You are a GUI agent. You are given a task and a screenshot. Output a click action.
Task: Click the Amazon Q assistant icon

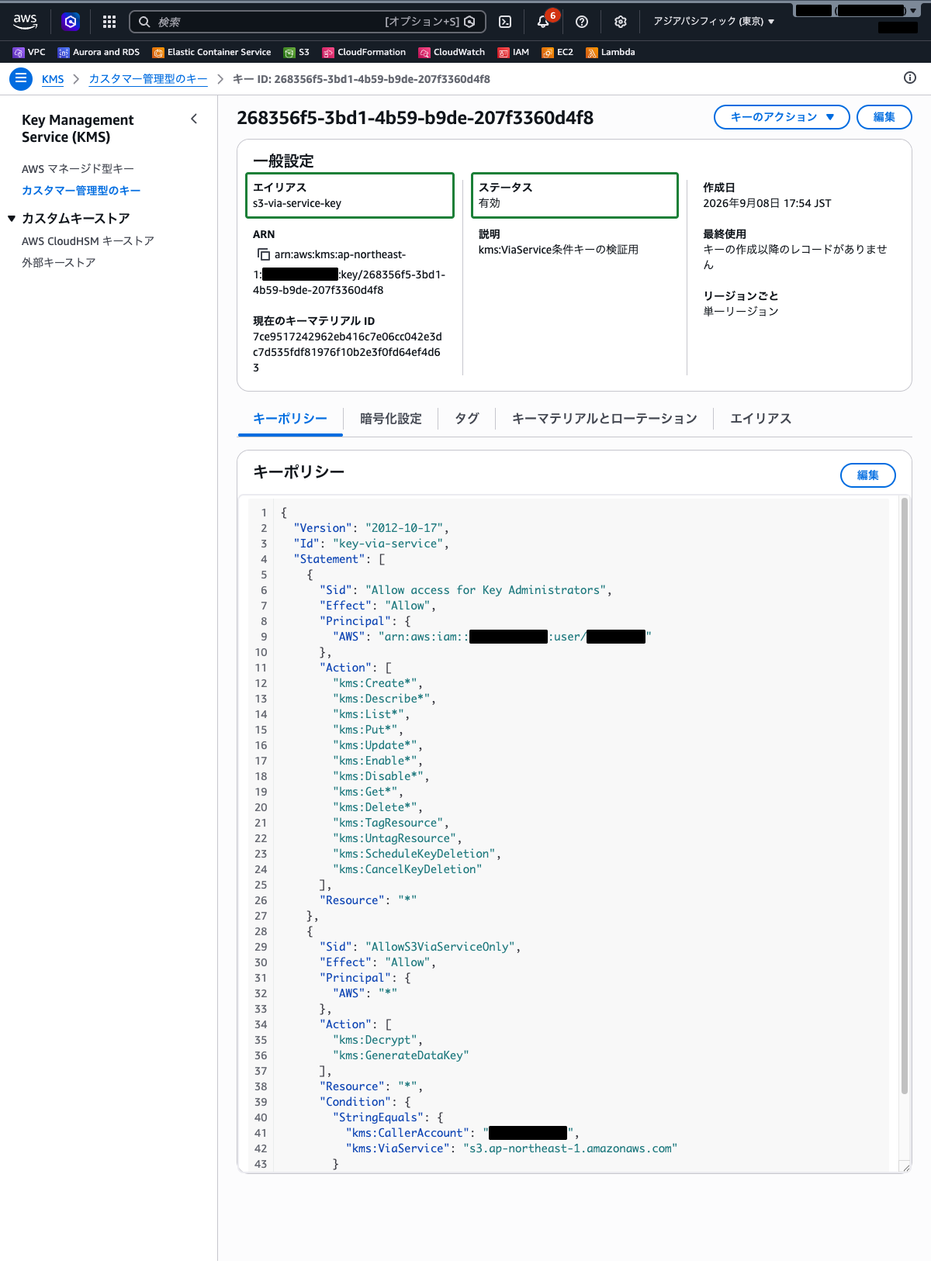[x=71, y=22]
